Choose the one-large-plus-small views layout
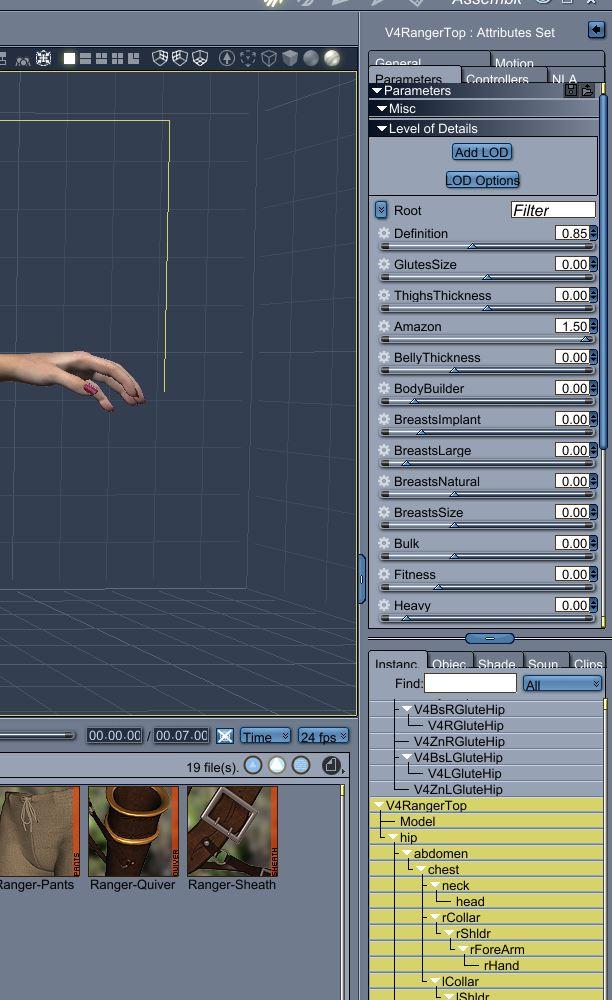Screen dimensions: 612x1000 133,59
